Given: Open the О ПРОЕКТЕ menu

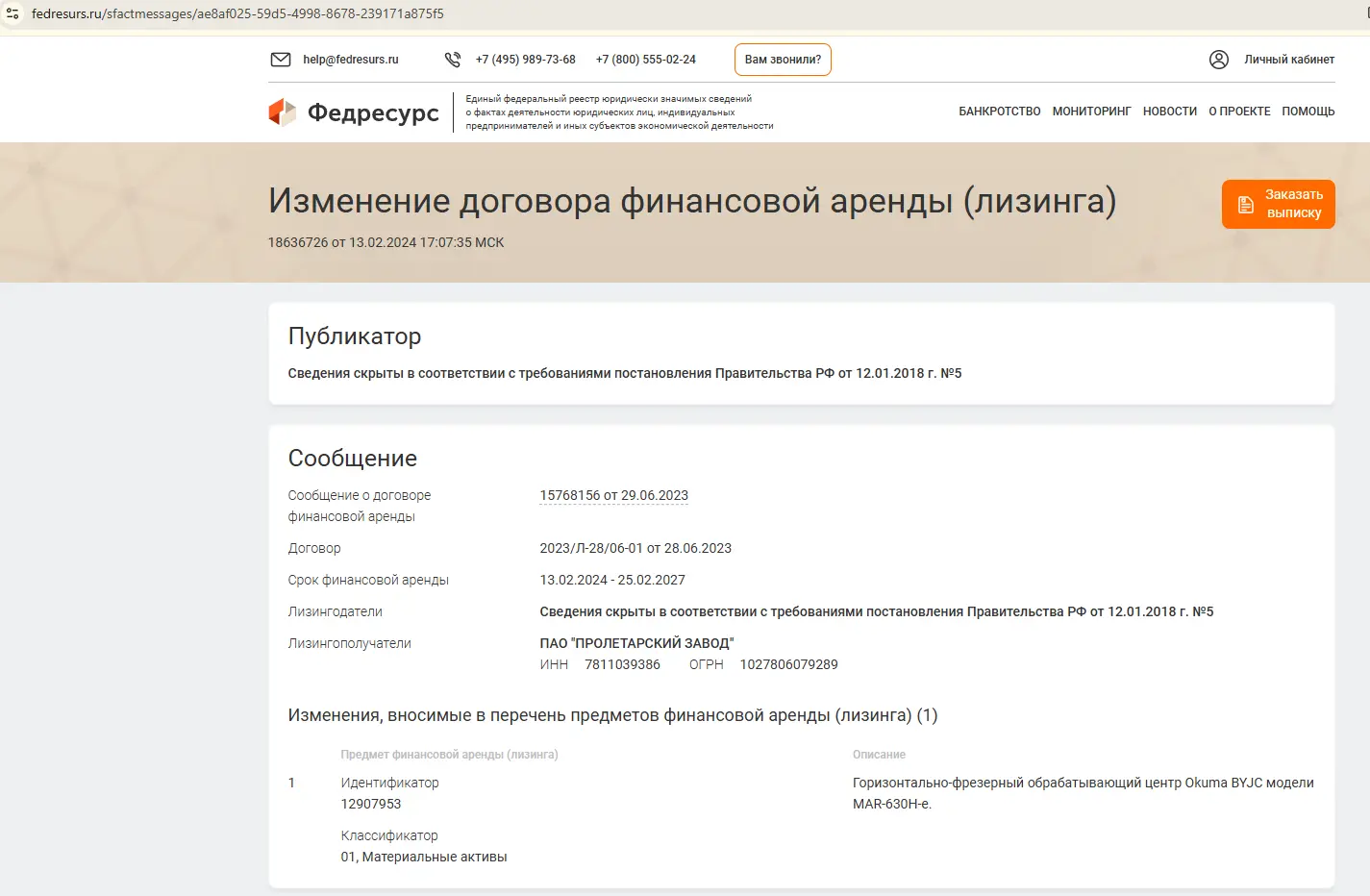Looking at the screenshot, I should tap(1239, 112).
